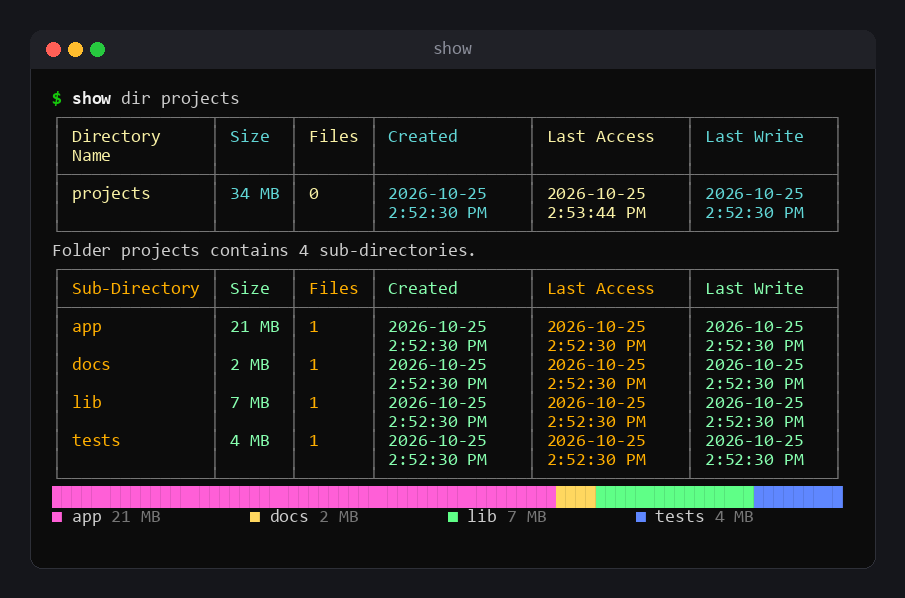
Task: Click the sub-directory table's 'Last Write' header
Action: pyautogui.click(x=754, y=289)
